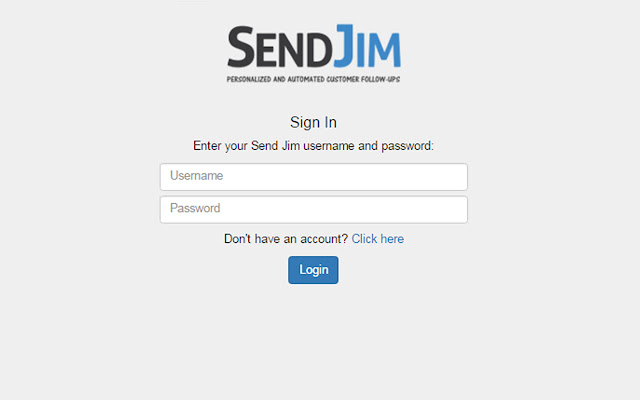
Task: Place cursor in the Password text box
Action: [313, 209]
